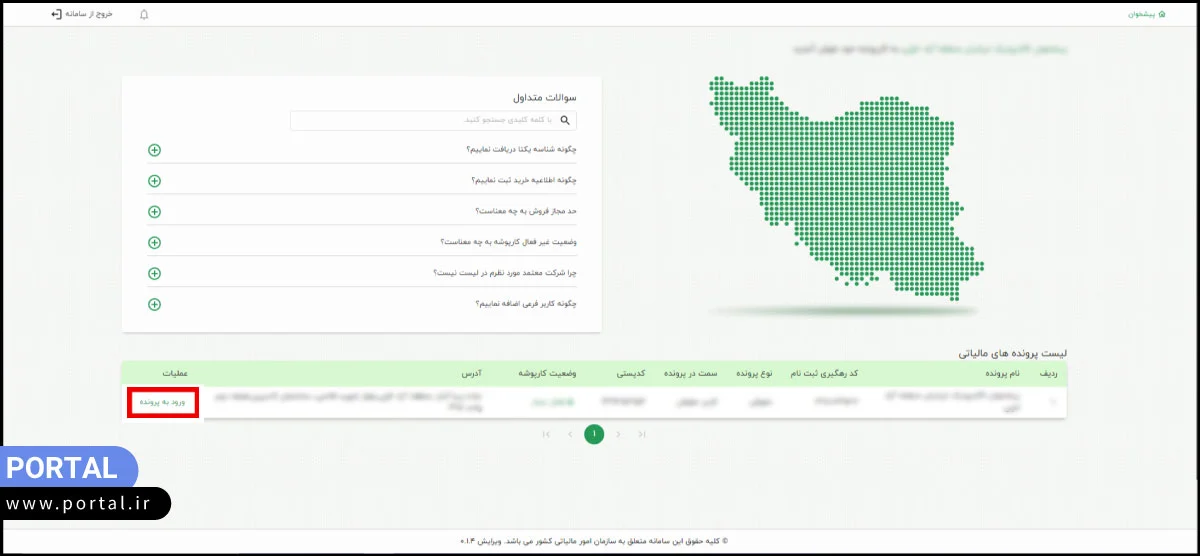This screenshot has width=1200, height=556.
Task: Expand 'وضعیت غیر فعال کارپوشه' plus icon
Action: (154, 242)
